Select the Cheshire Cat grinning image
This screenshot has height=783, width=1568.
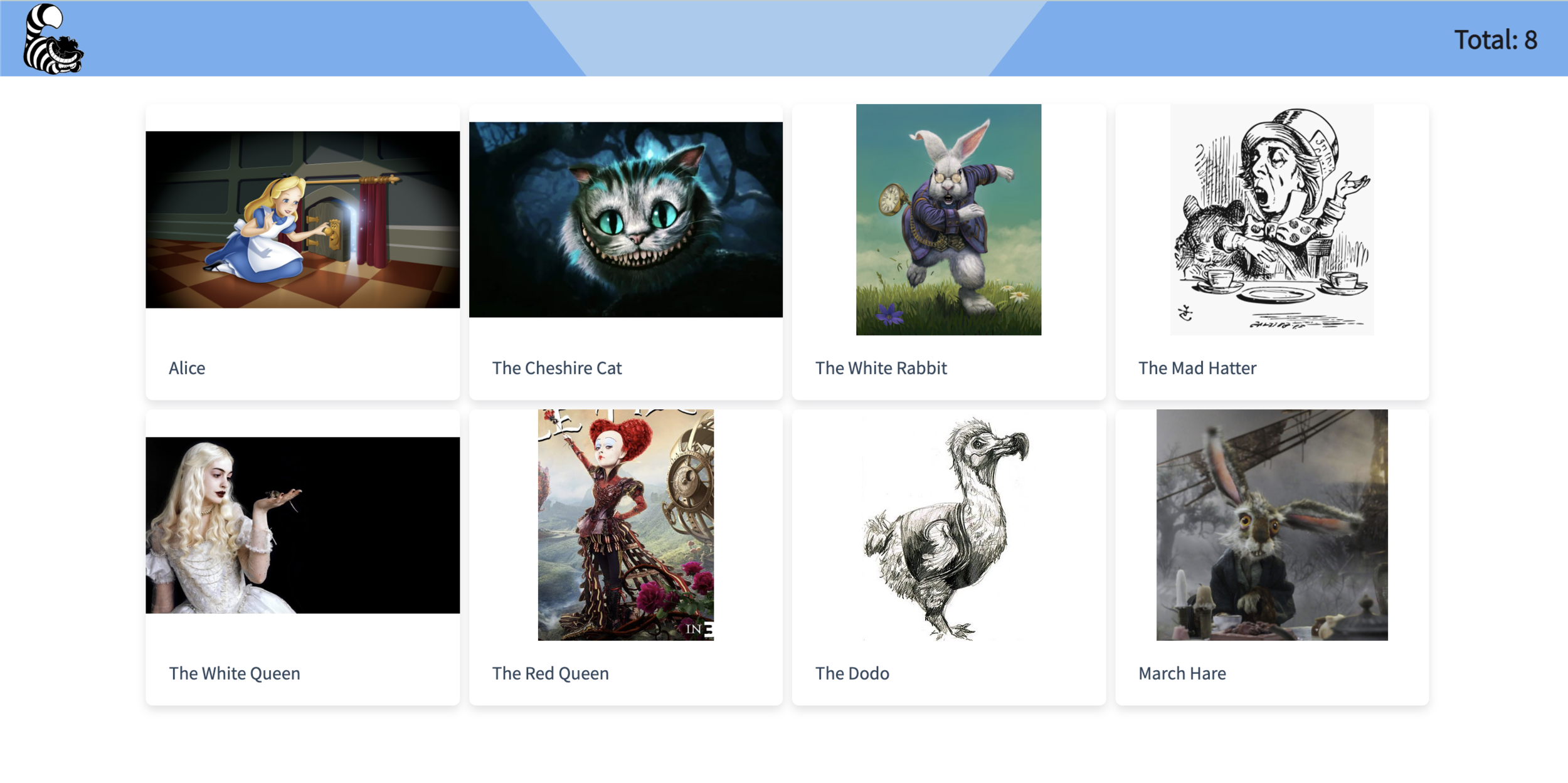pos(625,219)
